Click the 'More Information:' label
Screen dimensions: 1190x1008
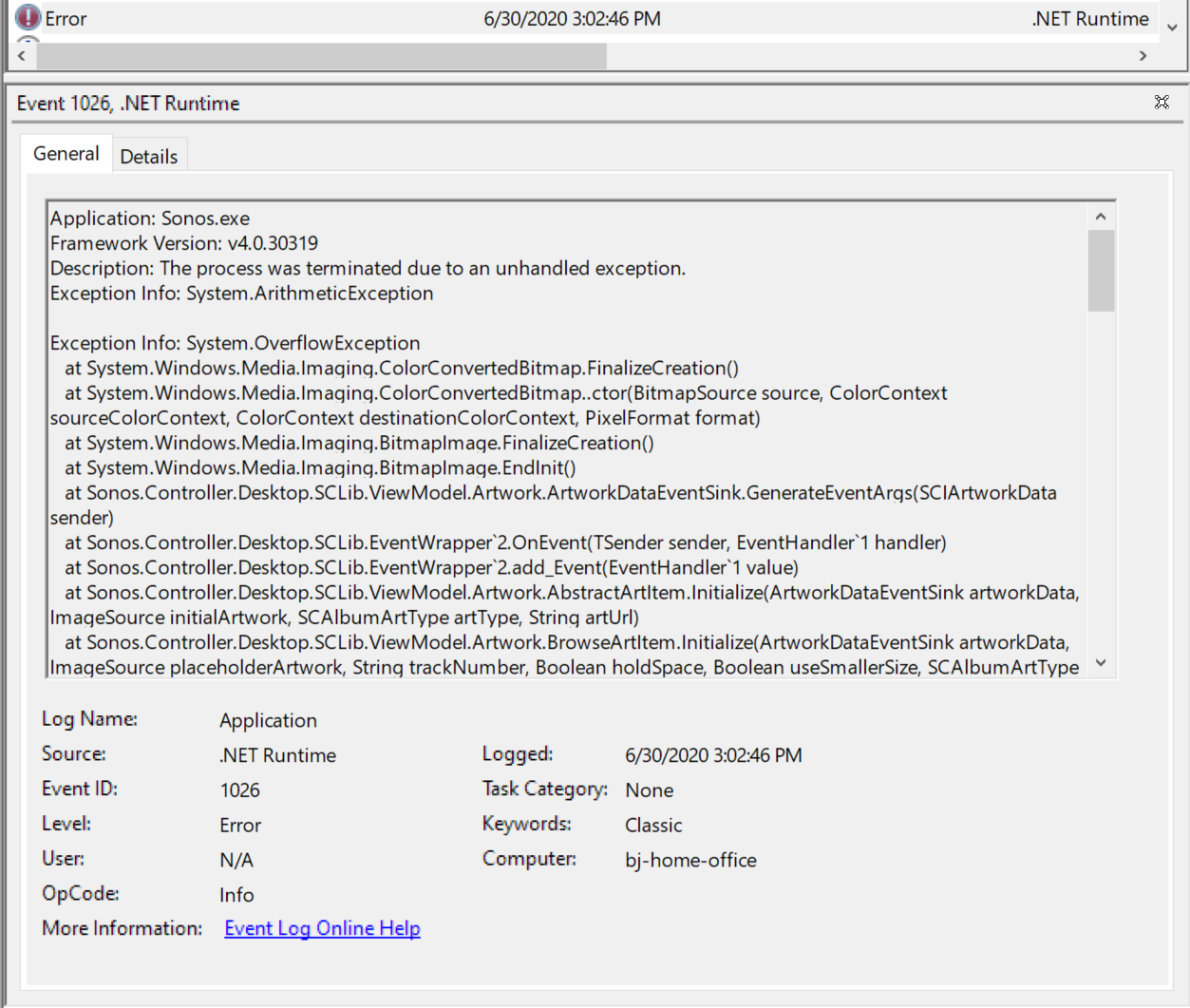[x=123, y=928]
